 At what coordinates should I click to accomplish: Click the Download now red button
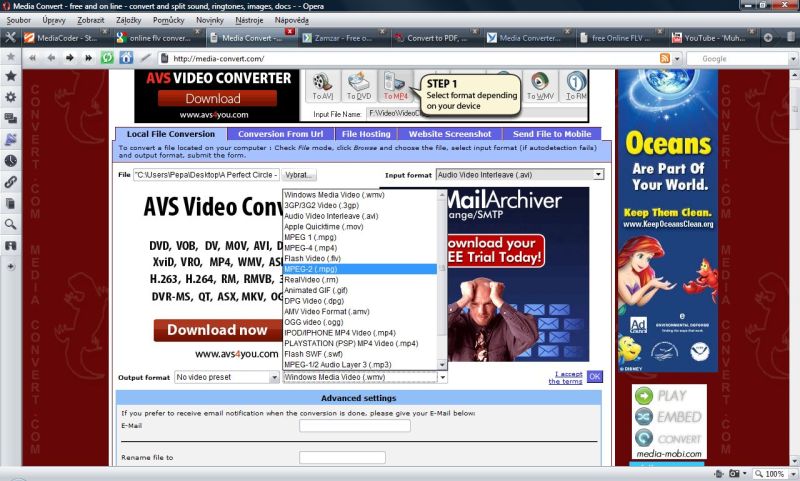[217, 330]
